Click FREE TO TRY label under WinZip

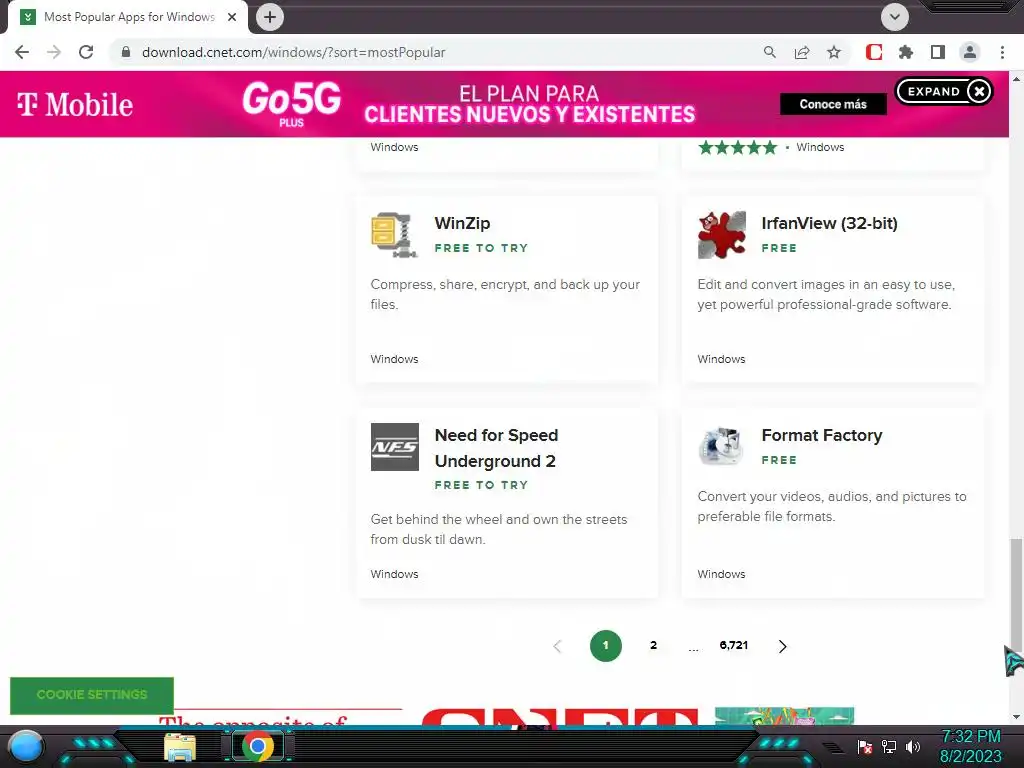[x=481, y=248]
